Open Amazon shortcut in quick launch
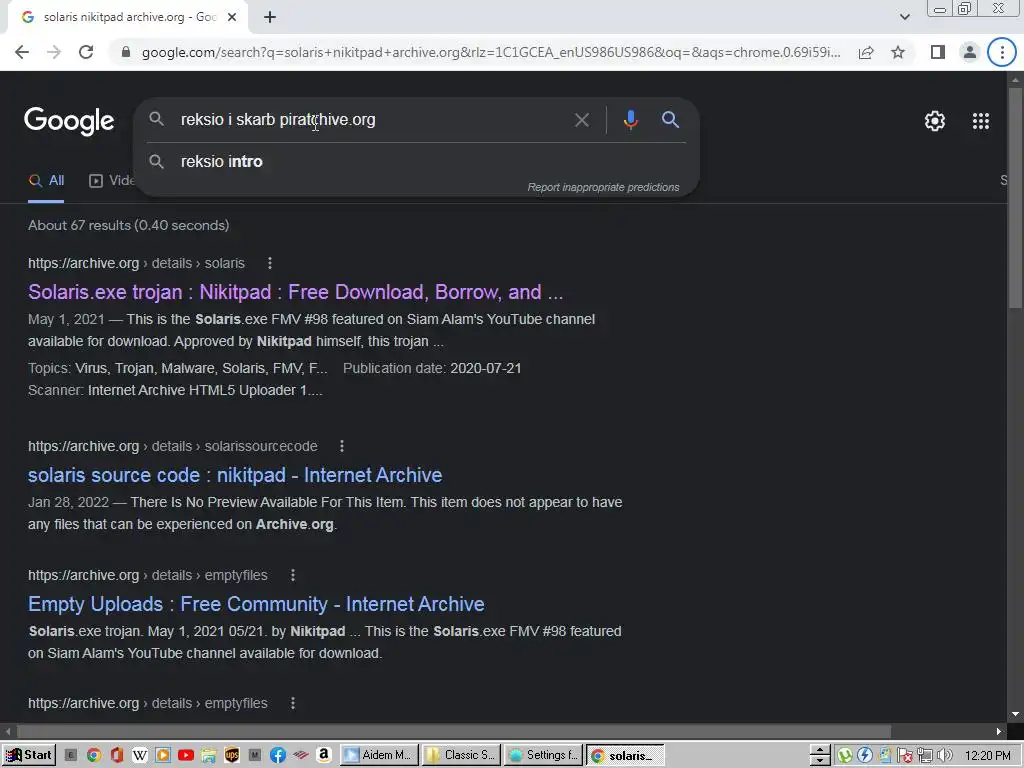Screen dimensions: 1024x768 pyautogui.click(x=324, y=756)
